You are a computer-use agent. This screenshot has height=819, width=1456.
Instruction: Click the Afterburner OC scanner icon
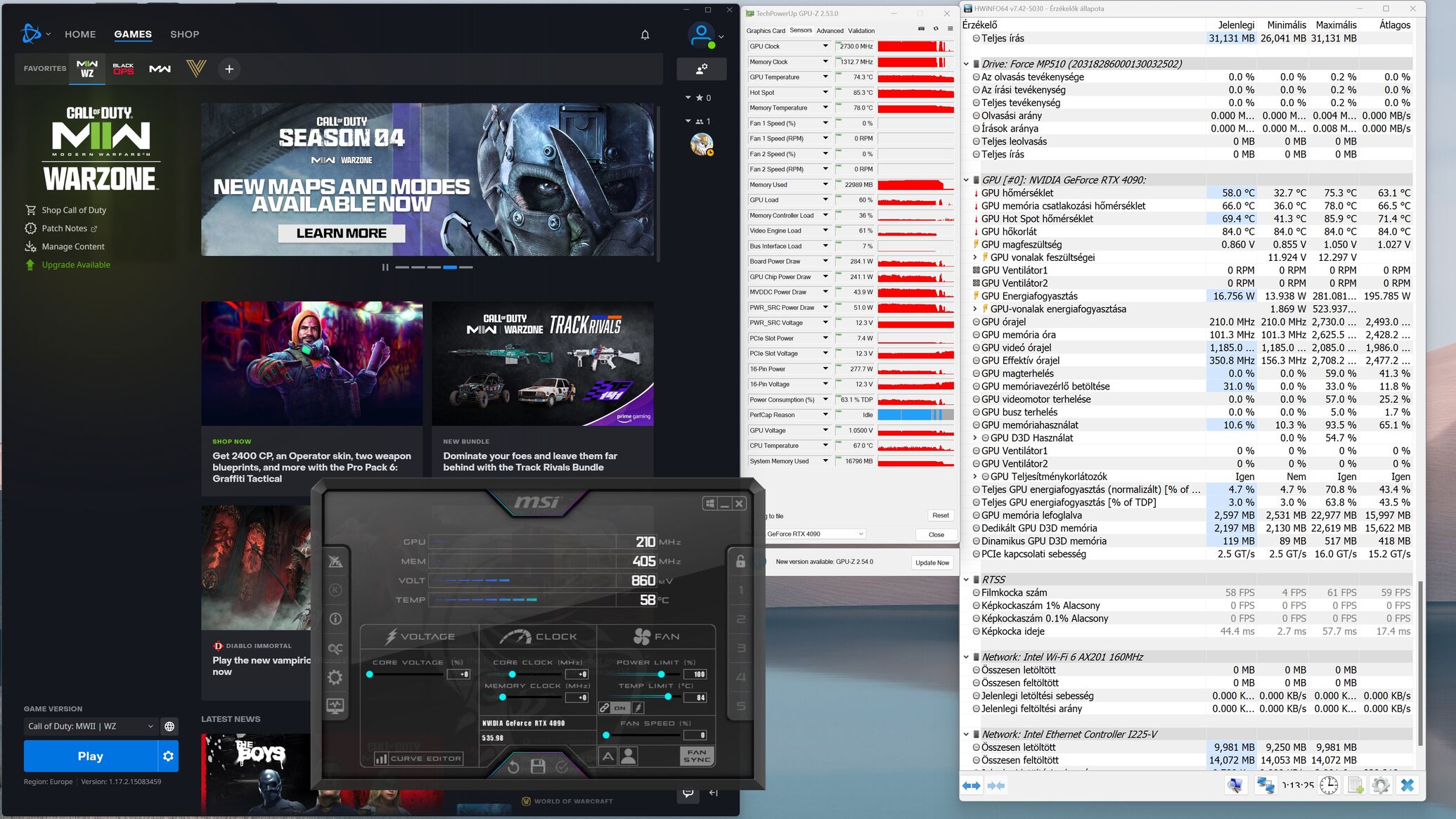(335, 648)
